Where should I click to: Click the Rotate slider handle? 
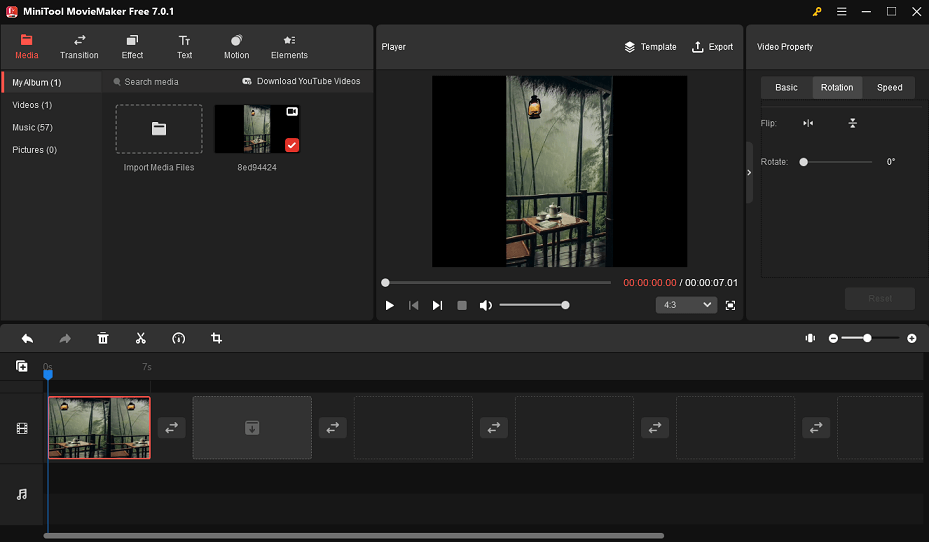(x=803, y=162)
